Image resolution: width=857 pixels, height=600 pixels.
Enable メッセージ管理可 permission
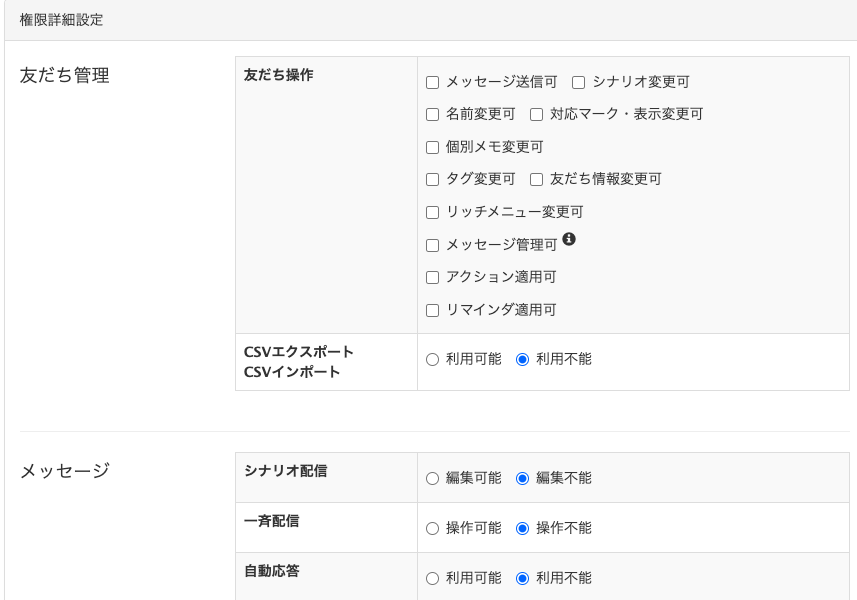click(x=432, y=243)
